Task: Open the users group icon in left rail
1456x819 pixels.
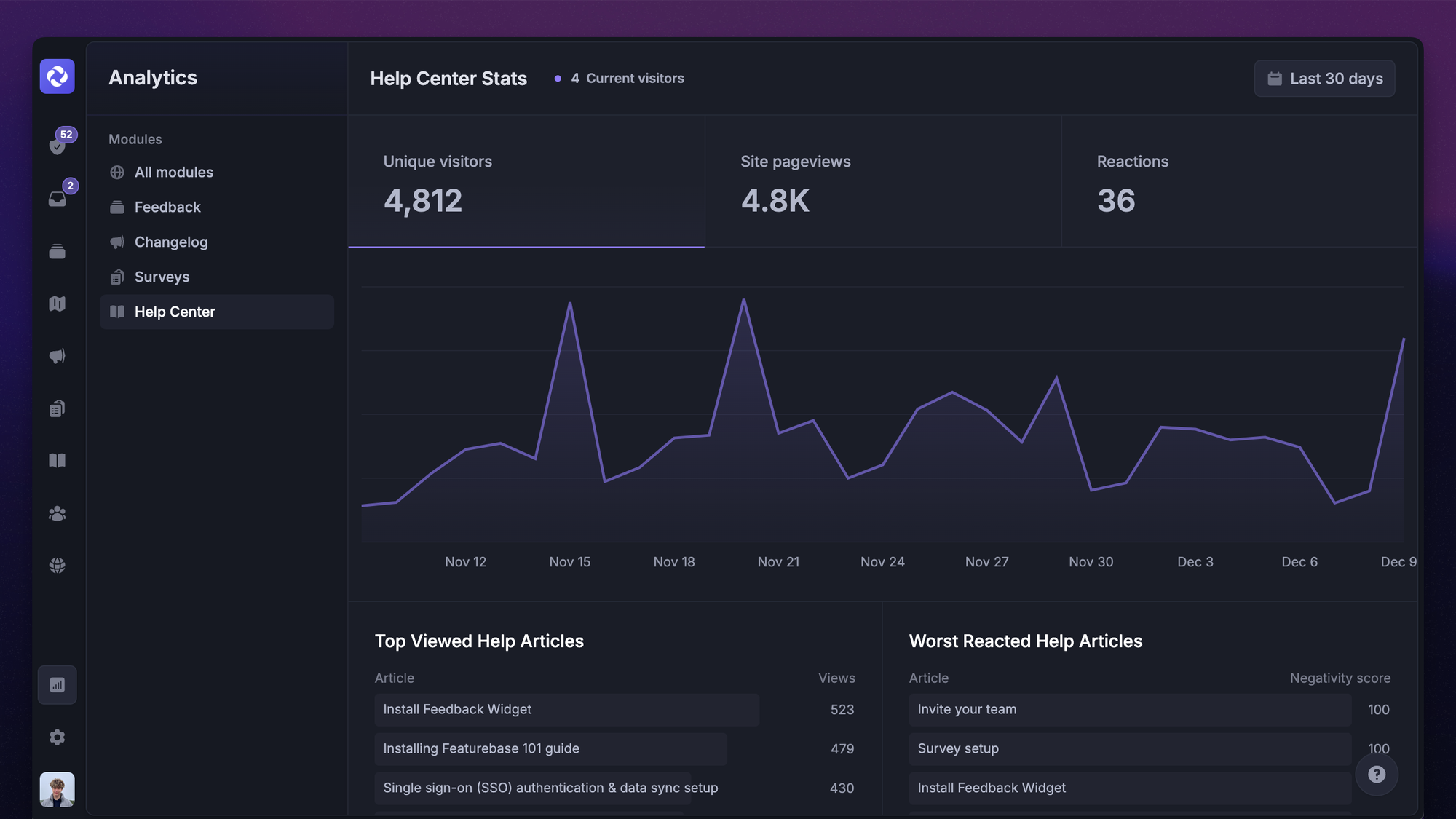Action: 58,513
